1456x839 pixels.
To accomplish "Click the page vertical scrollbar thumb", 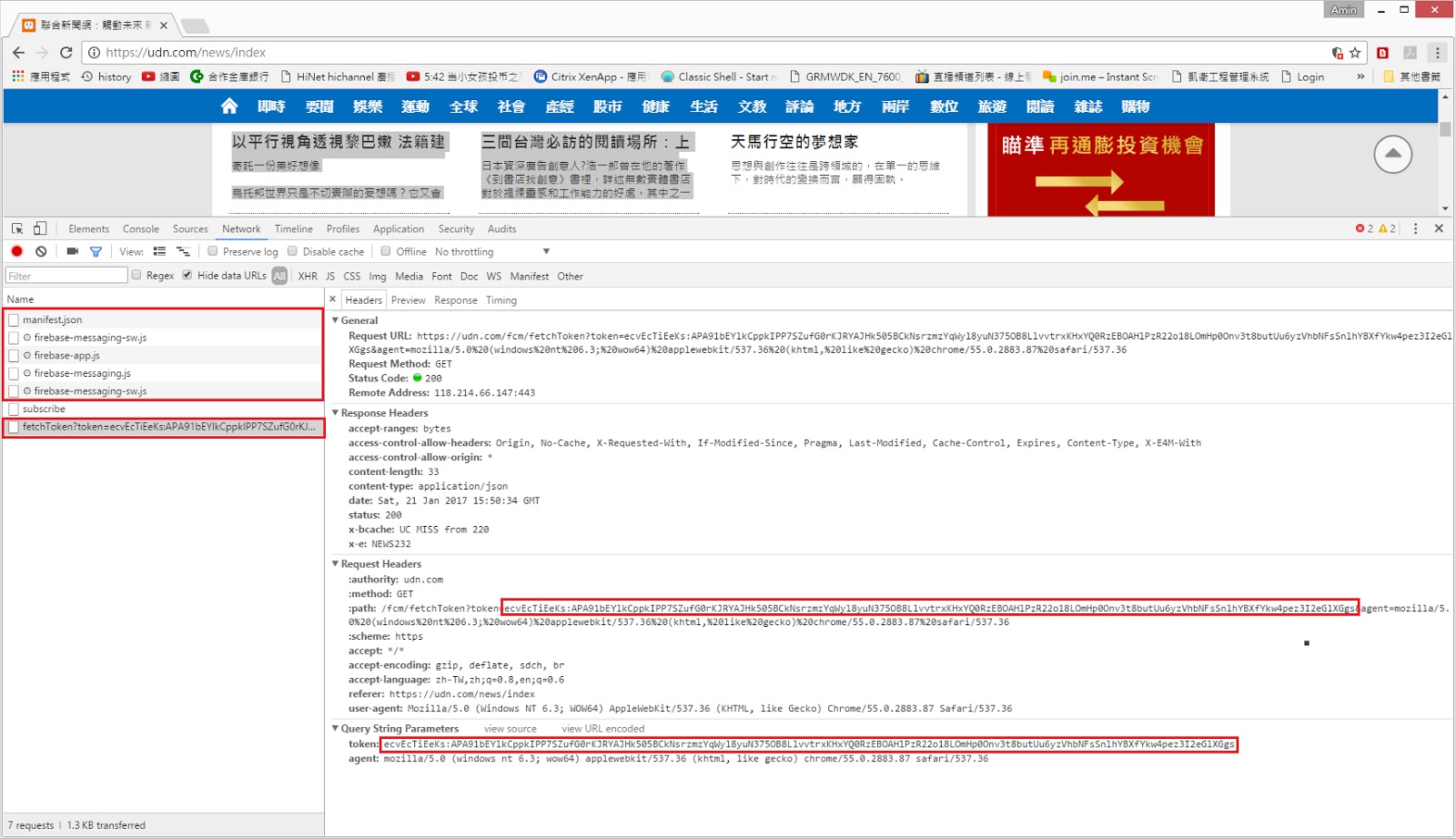I will click(1445, 129).
